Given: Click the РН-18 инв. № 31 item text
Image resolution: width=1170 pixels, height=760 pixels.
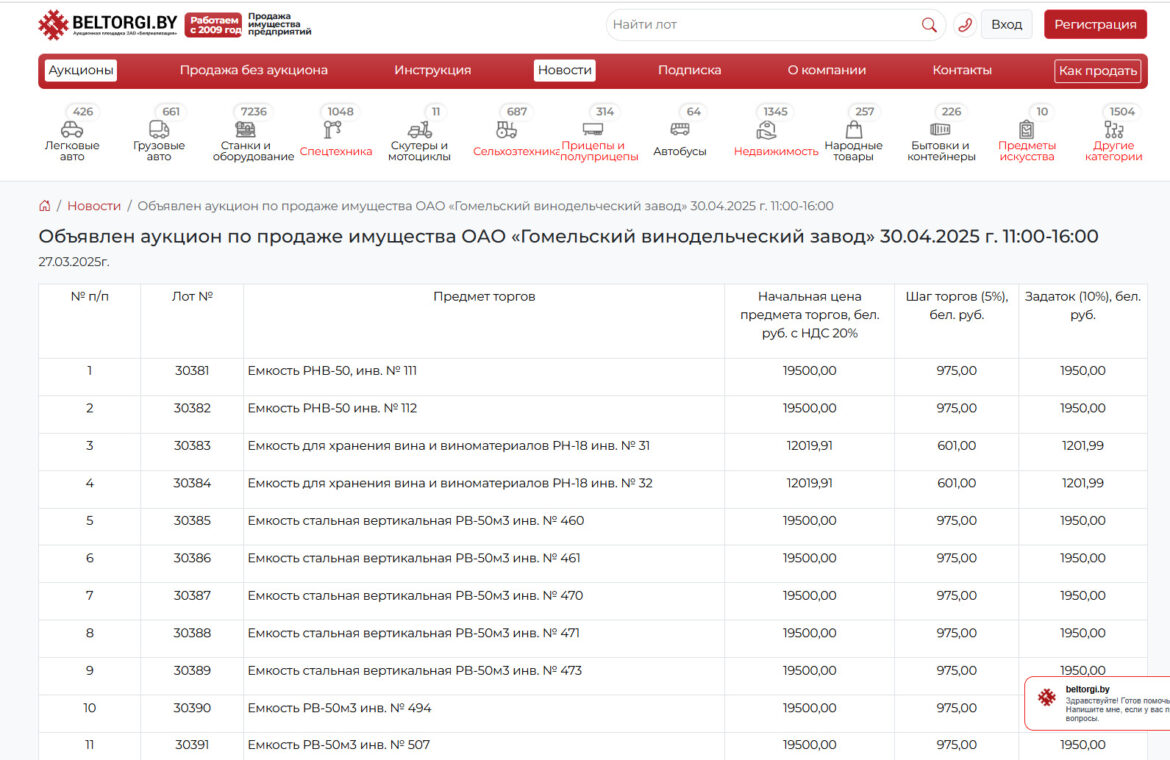Looking at the screenshot, I should 448,446.
